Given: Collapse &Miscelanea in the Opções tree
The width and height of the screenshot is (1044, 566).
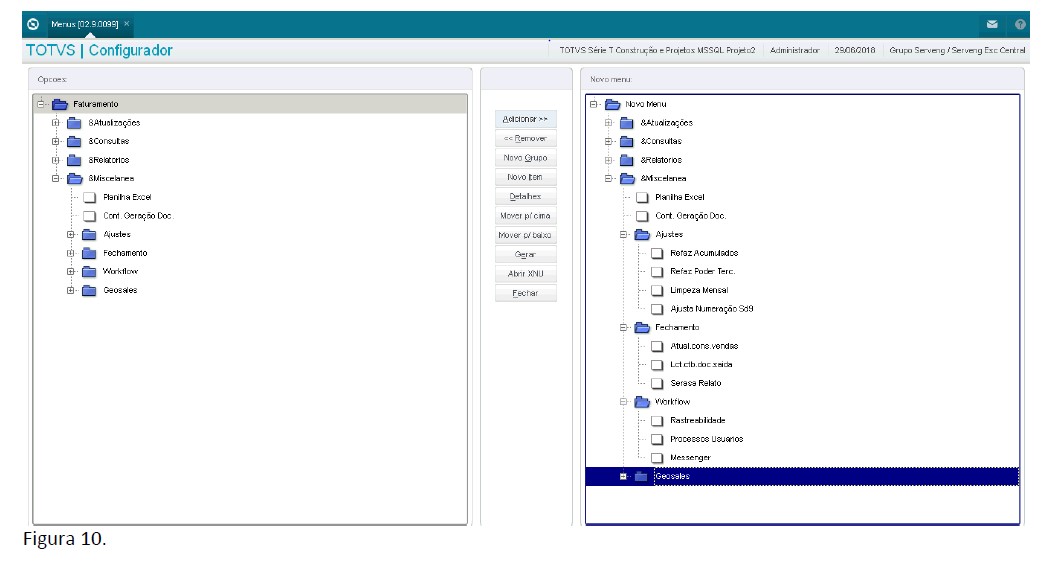Looking at the screenshot, I should [x=56, y=178].
